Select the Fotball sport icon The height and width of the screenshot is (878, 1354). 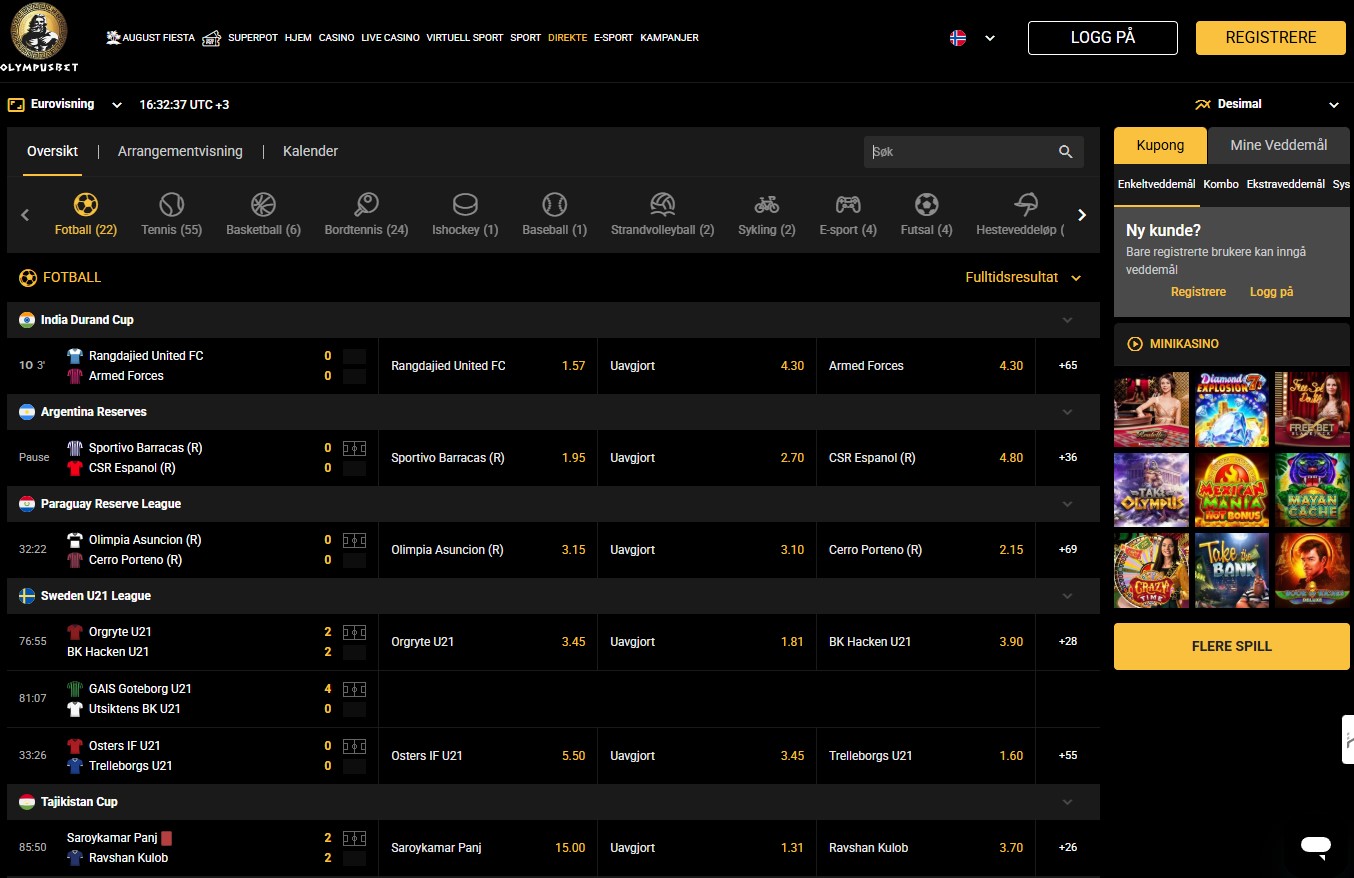86,205
